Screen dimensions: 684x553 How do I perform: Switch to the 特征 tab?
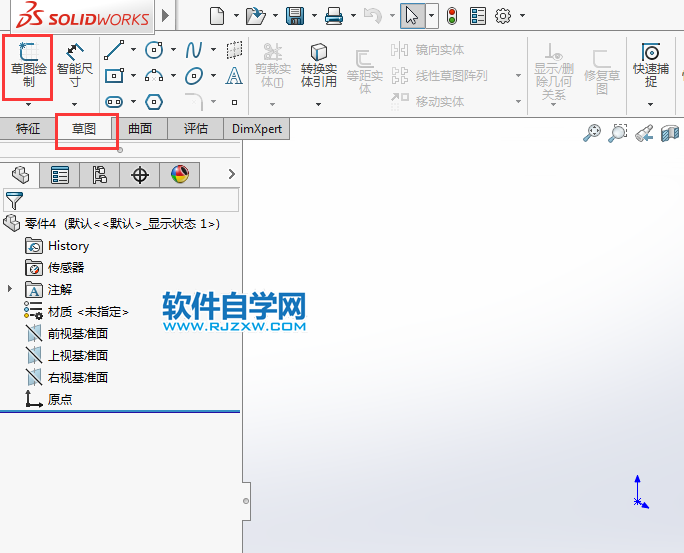click(28, 129)
